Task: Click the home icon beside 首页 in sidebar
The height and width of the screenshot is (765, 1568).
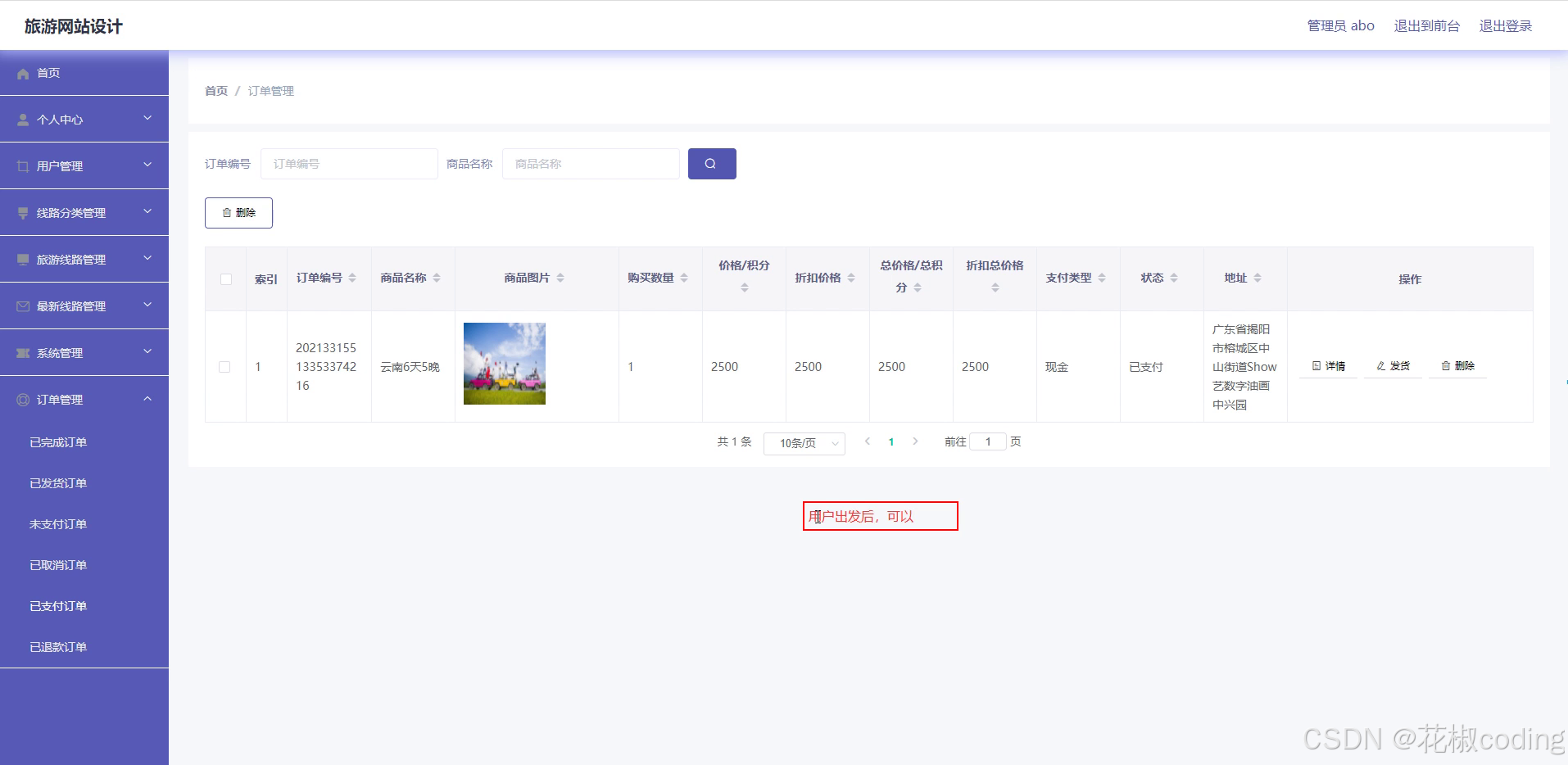Action: [23, 74]
